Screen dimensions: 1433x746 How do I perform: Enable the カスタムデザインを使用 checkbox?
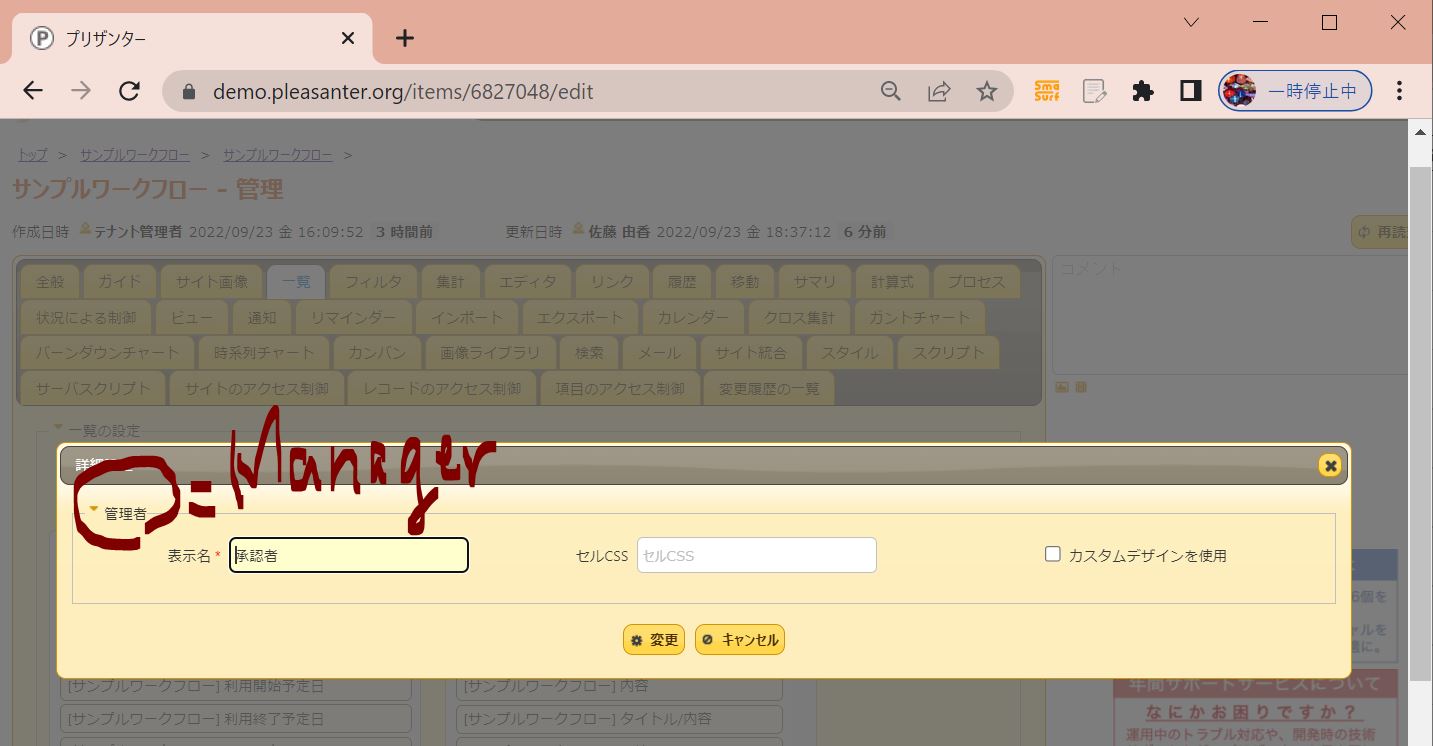click(1052, 554)
